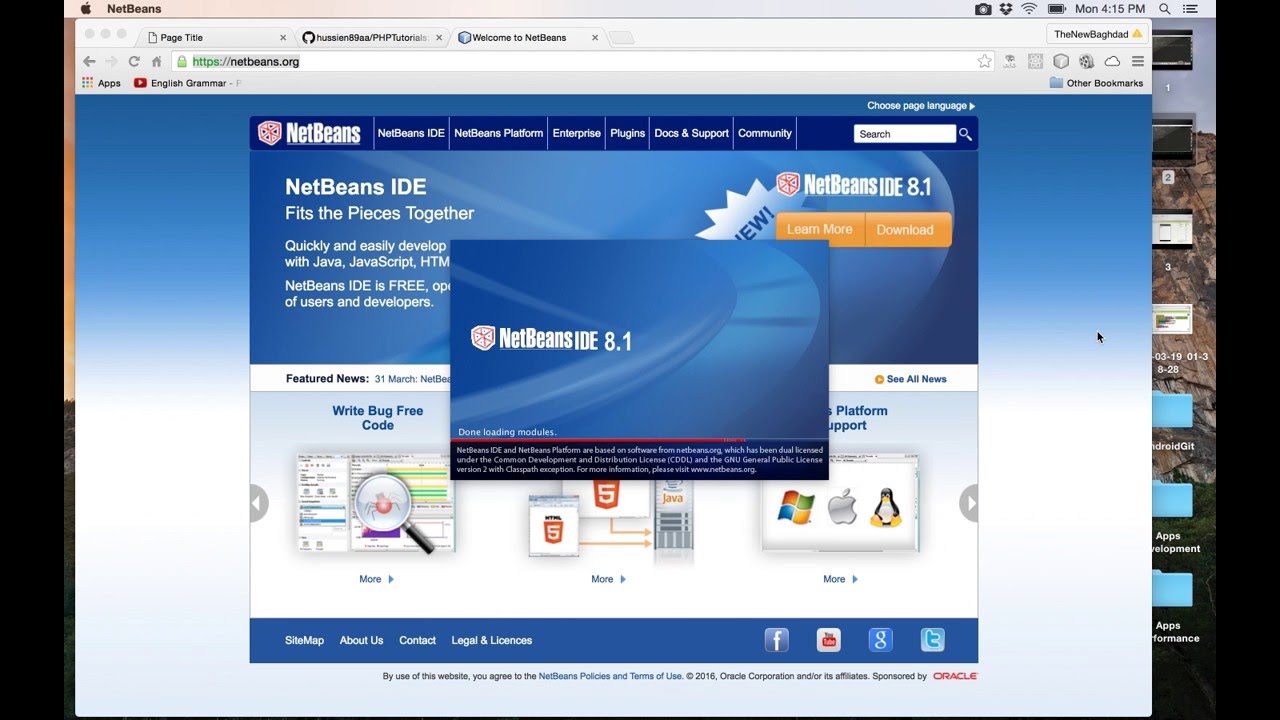Click the camera icon in menu bar

point(983,9)
